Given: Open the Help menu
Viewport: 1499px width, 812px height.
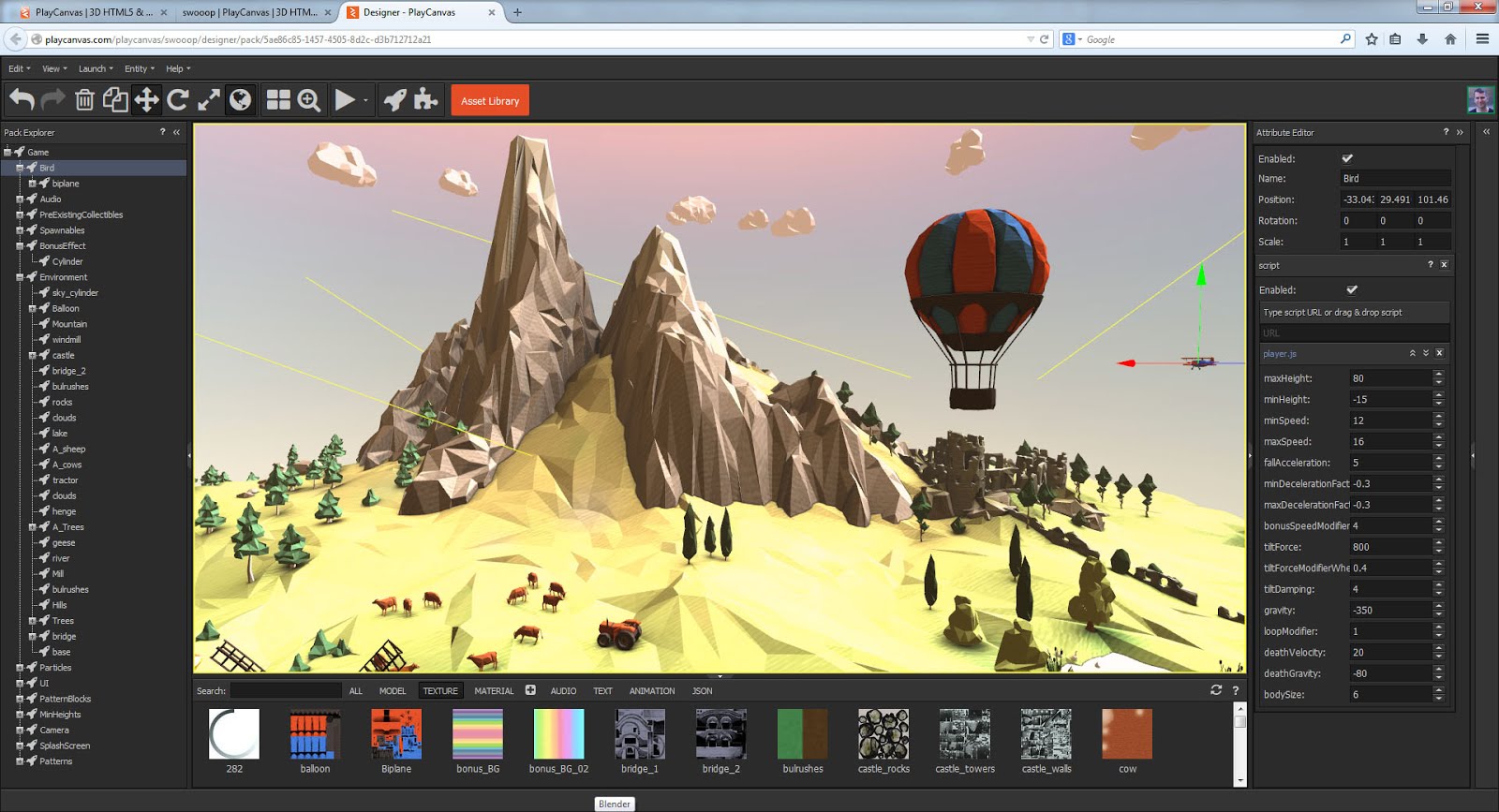Looking at the screenshot, I should click(x=178, y=68).
